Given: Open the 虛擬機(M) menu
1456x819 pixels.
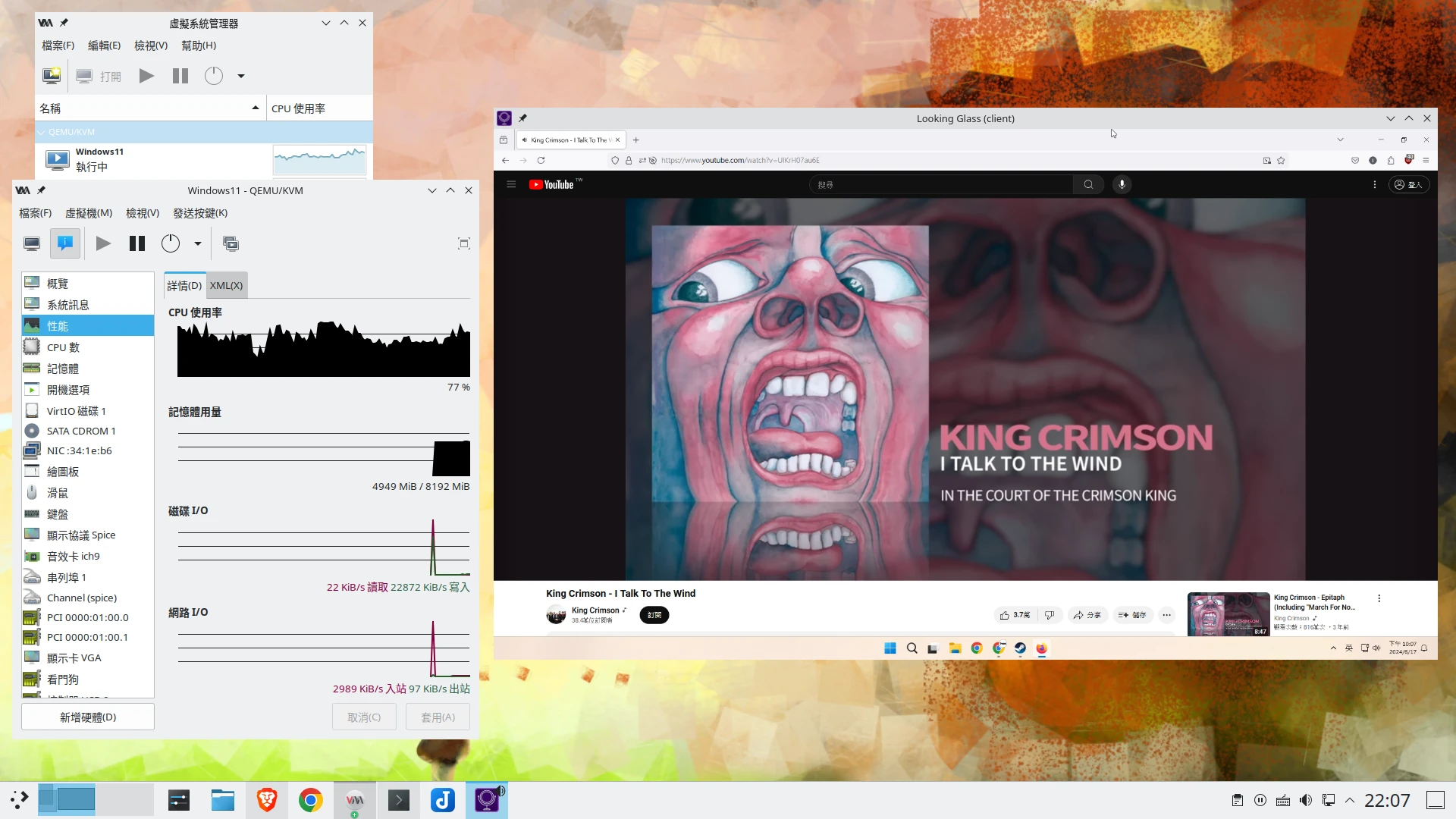Looking at the screenshot, I should [89, 213].
